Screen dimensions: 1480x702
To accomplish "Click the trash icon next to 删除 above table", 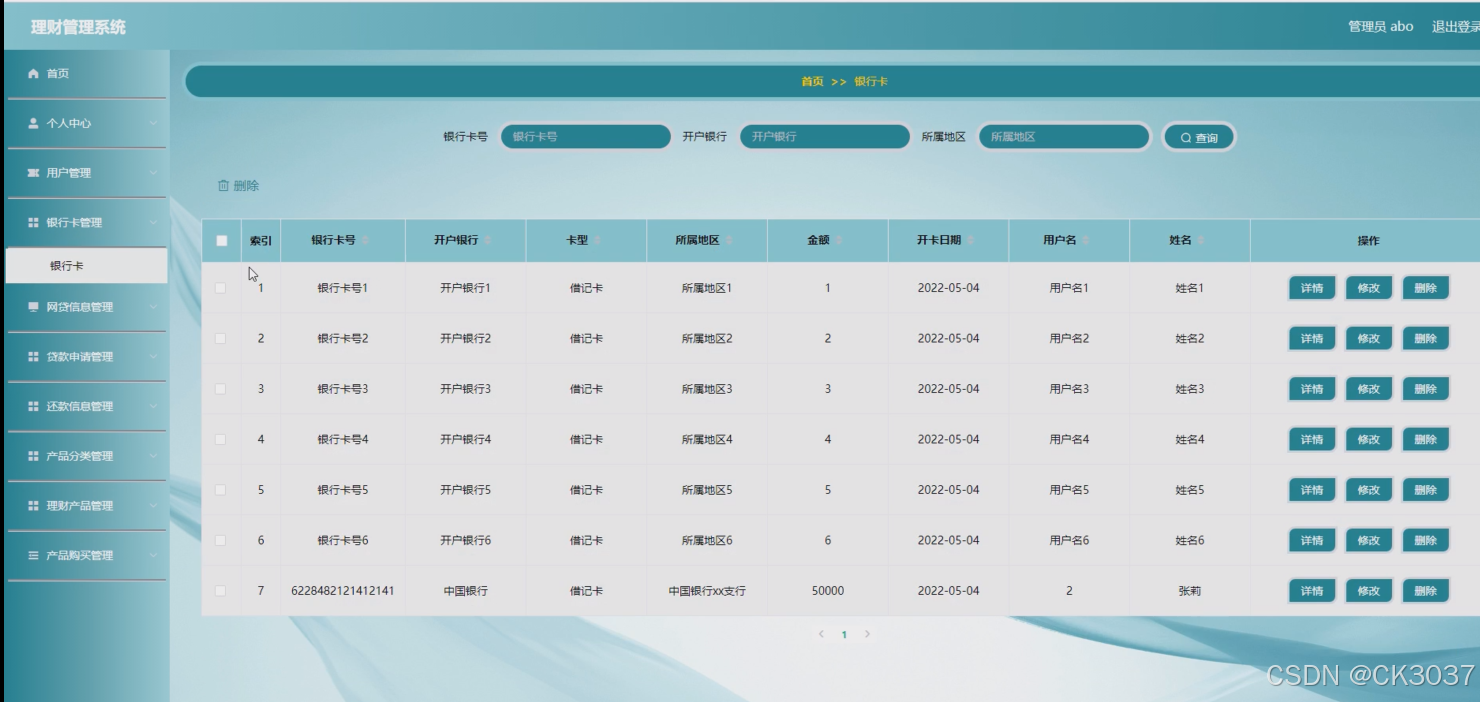I will point(223,186).
